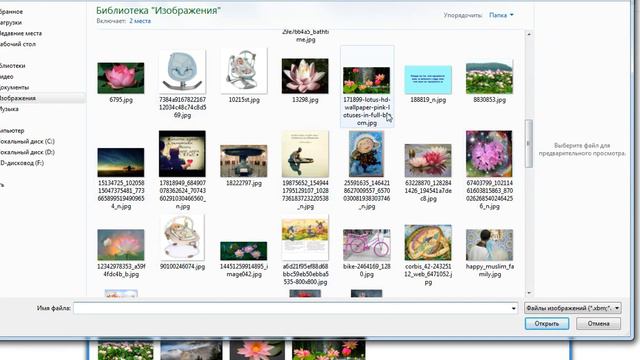Viewport: 640px width, 360px height.
Task: Expand the file name history dropdown arrow
Action: [x=513, y=308]
